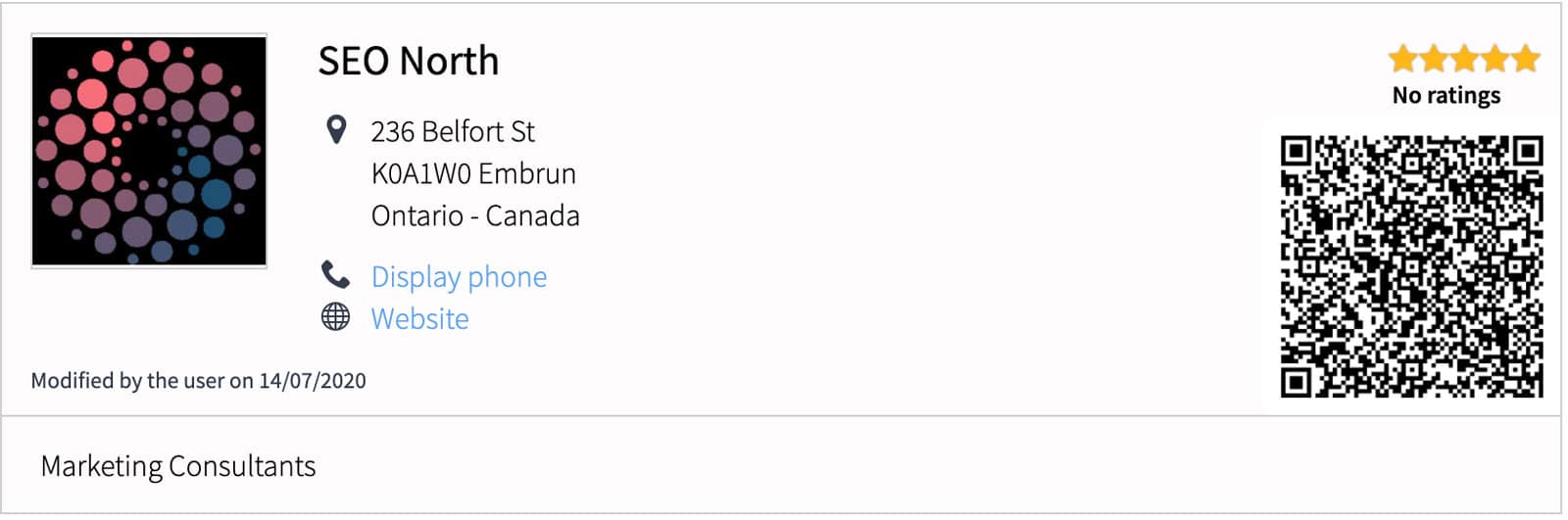Click the phone handset icon
1568x520 pixels.
coord(335,275)
